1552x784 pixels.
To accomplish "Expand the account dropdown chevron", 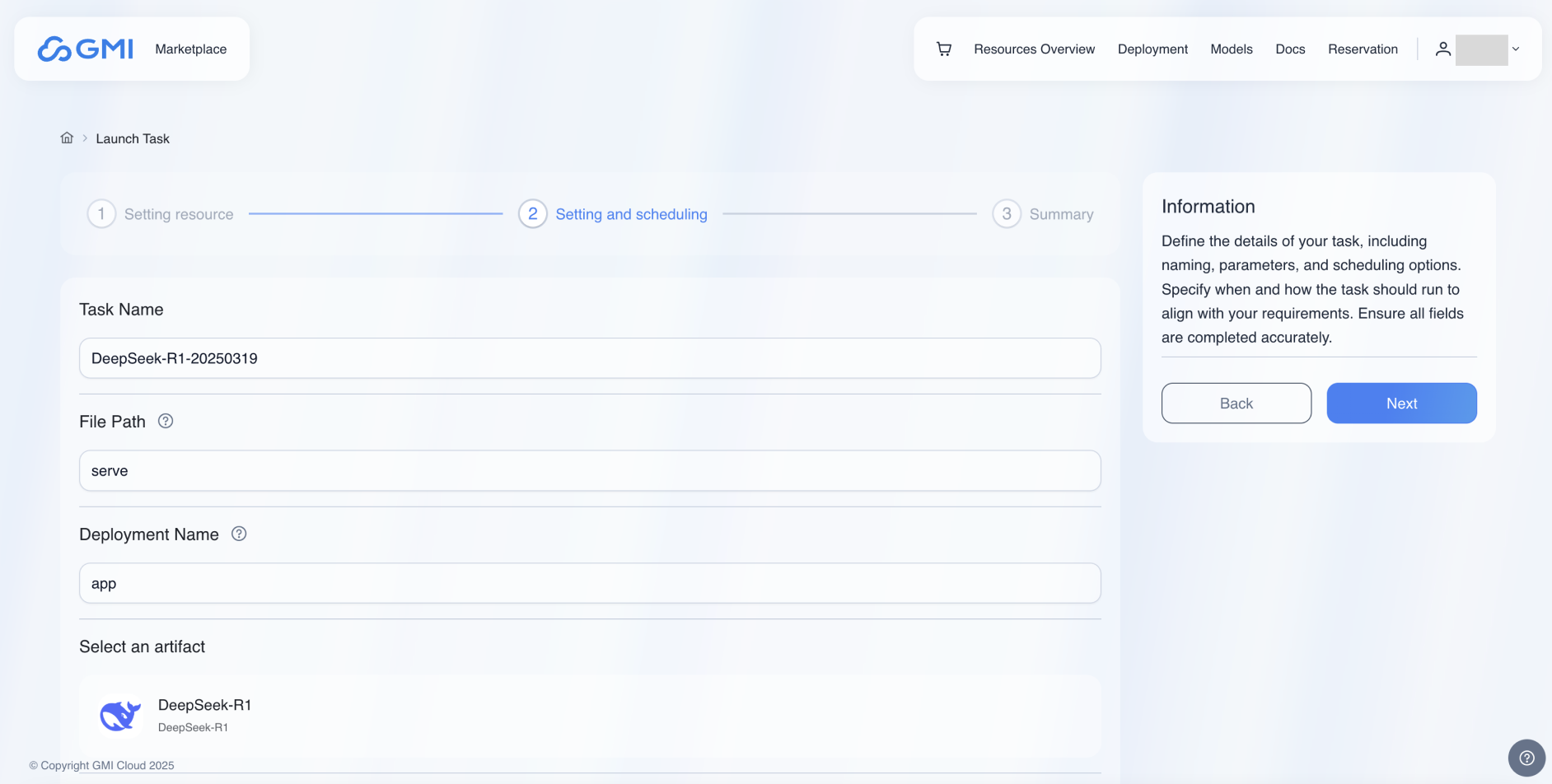I will (1516, 49).
